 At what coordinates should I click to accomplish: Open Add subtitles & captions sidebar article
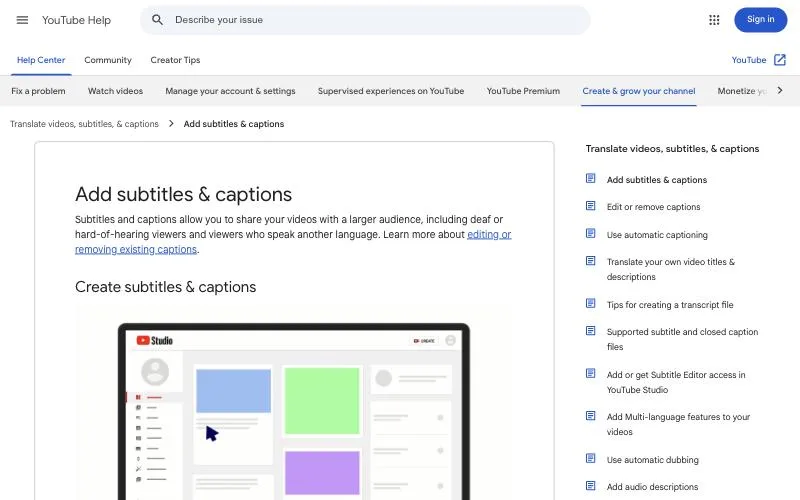(x=657, y=180)
